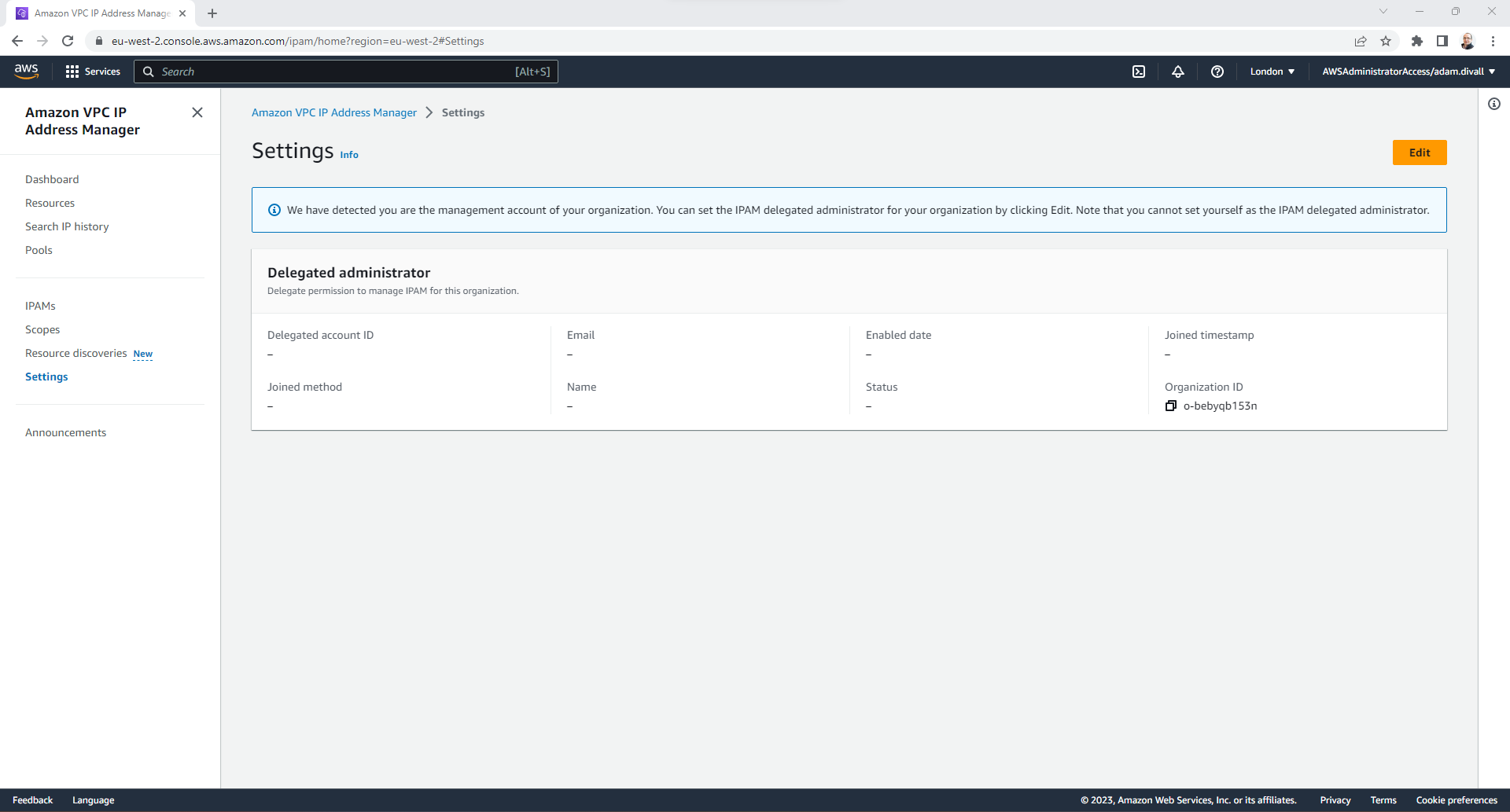The image size is (1510, 812).
Task: Open Cookie preferences
Action: pos(1457,800)
